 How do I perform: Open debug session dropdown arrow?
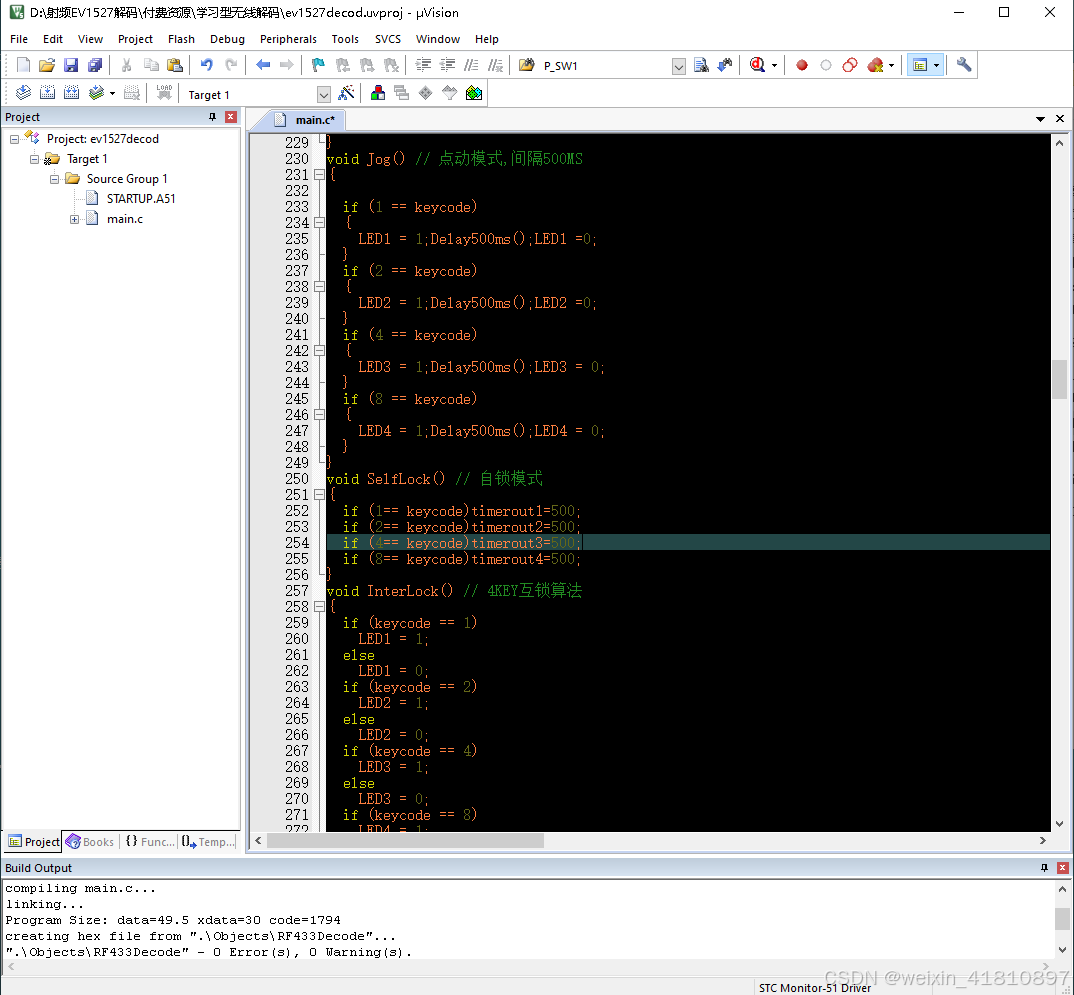click(774, 66)
